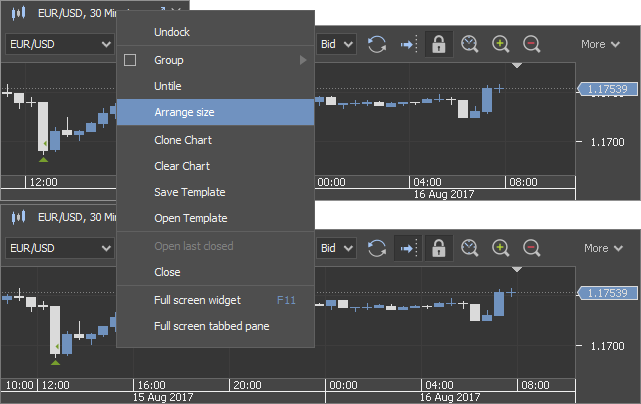Expand the More menu in top chart toolbar
This screenshot has width=641, height=404.
pos(600,44)
